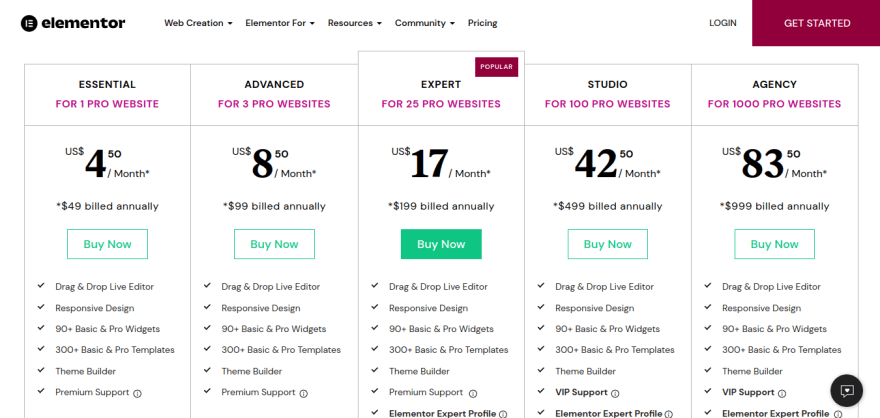Click 'FOR 1 PRO WEBSITE' text
The height and width of the screenshot is (418, 880).
(107, 104)
